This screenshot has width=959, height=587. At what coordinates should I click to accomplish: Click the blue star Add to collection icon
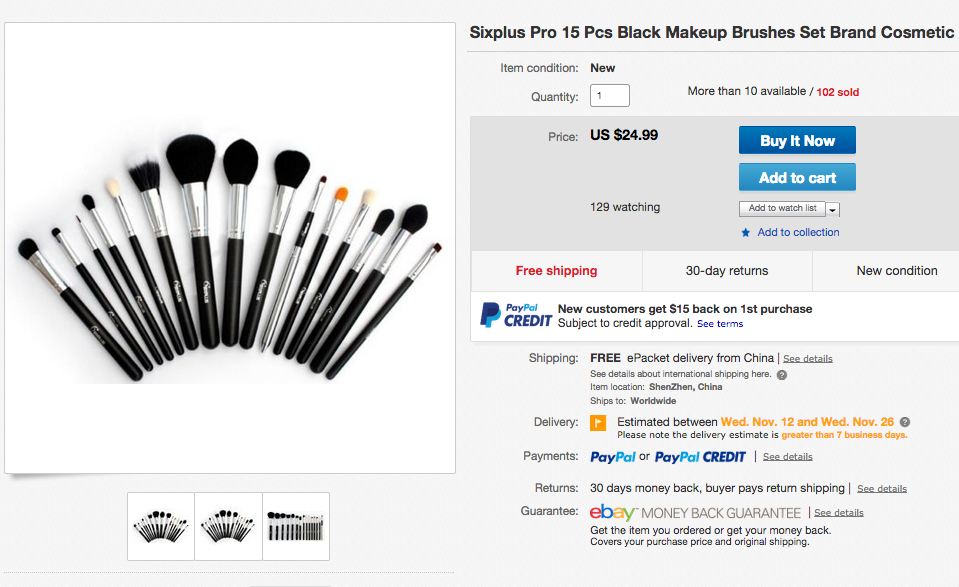pos(745,233)
